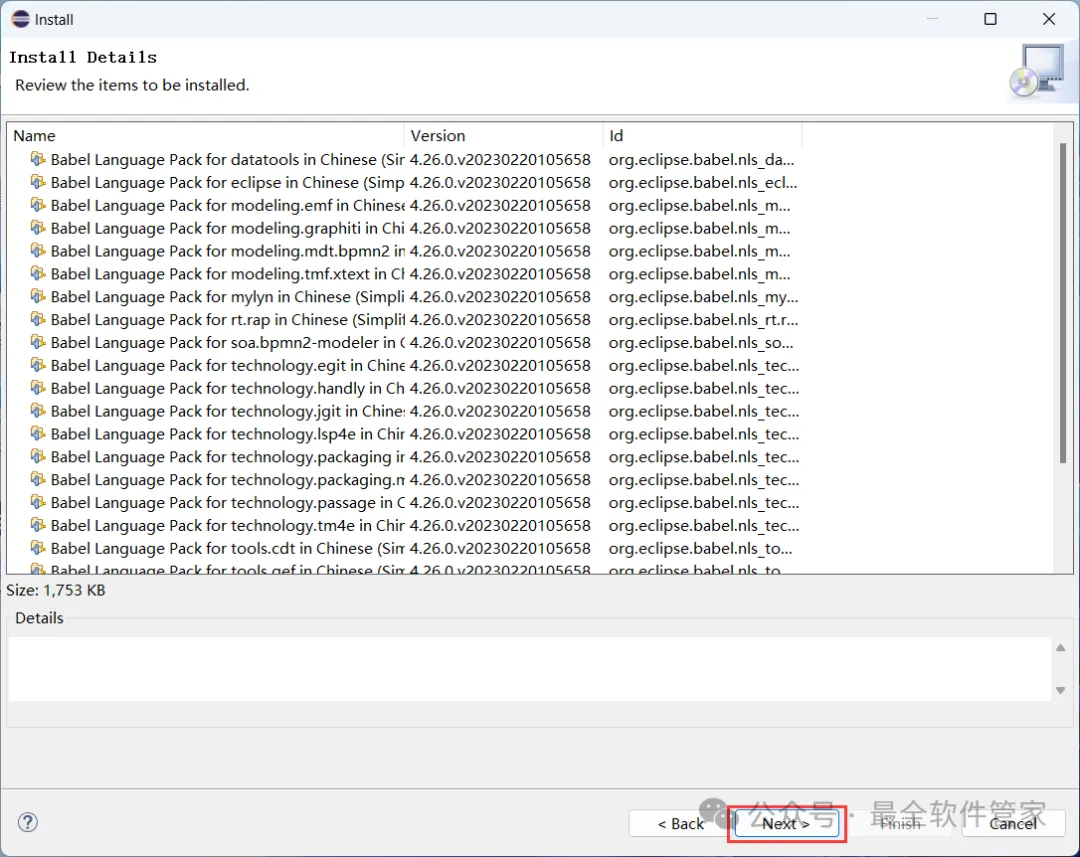Screen dimensions: 1080x857
Task: Click the install list vertical scrollbar
Action: point(1063,303)
